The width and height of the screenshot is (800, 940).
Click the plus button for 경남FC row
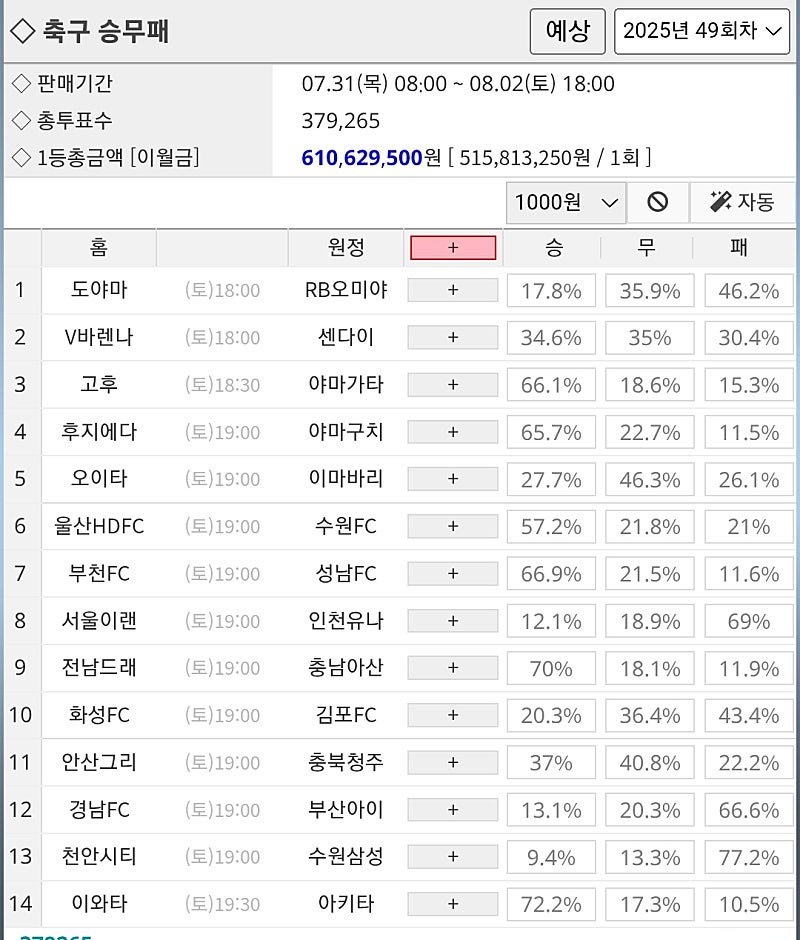coord(453,810)
